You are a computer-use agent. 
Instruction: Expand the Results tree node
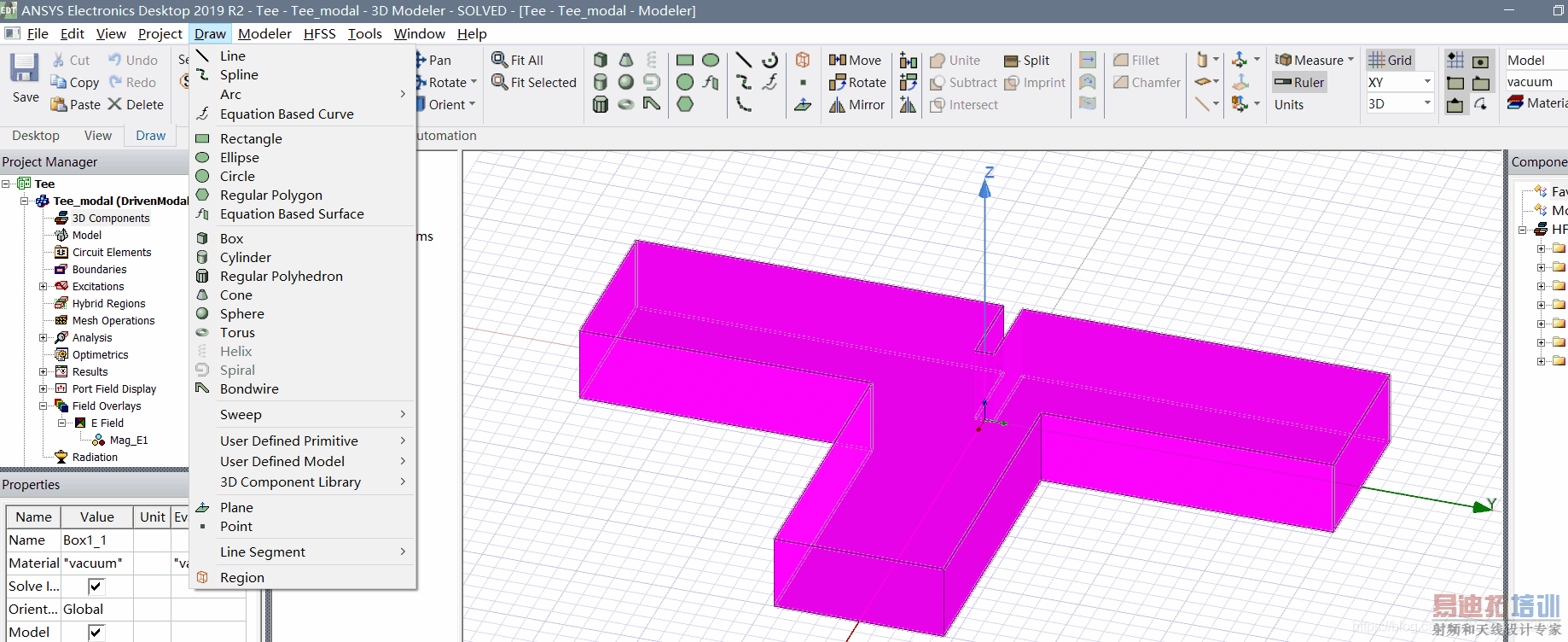point(44,372)
